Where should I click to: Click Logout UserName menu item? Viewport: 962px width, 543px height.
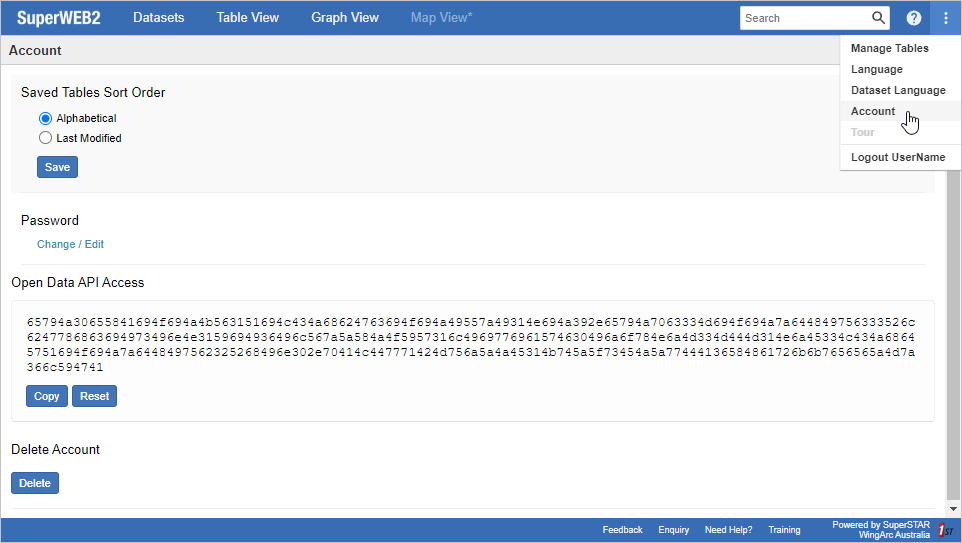(x=897, y=157)
